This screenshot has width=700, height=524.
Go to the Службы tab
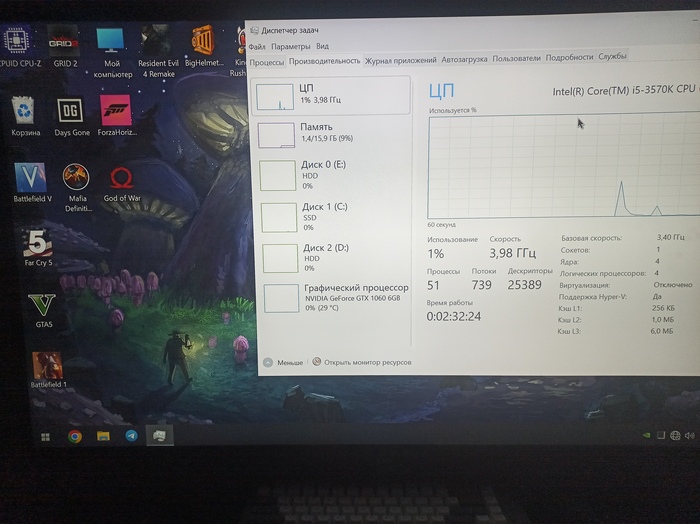pyautogui.click(x=612, y=57)
